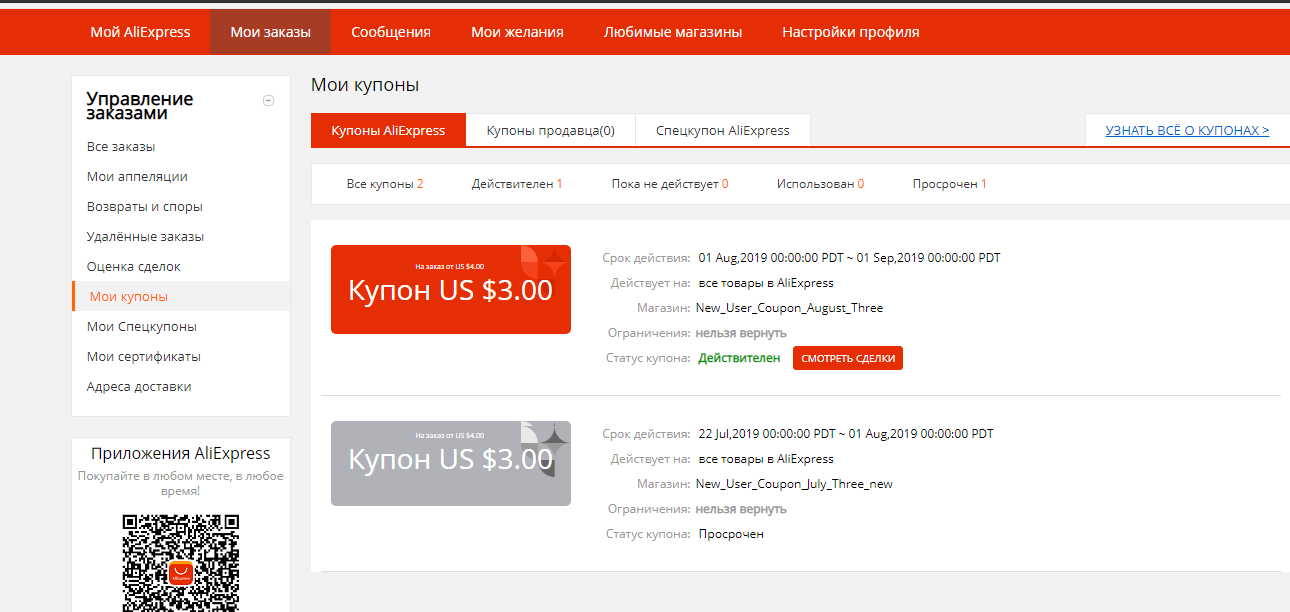The width and height of the screenshot is (1290, 612).
Task: Click the 22 Jul,2019 validity period text
Action: click(x=846, y=434)
